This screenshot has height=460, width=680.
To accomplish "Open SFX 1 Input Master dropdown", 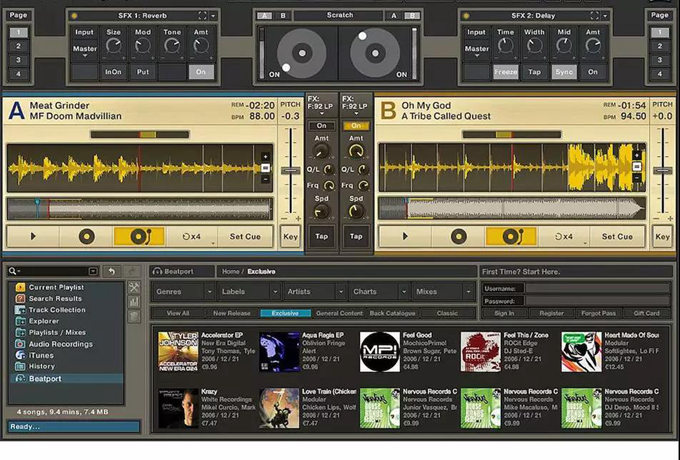I will tap(85, 49).
